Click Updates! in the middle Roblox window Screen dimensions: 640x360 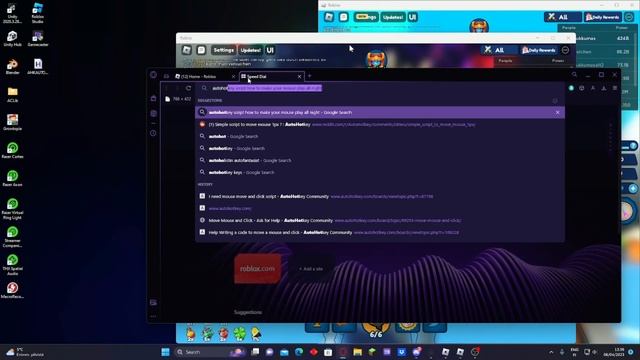[x=251, y=50]
